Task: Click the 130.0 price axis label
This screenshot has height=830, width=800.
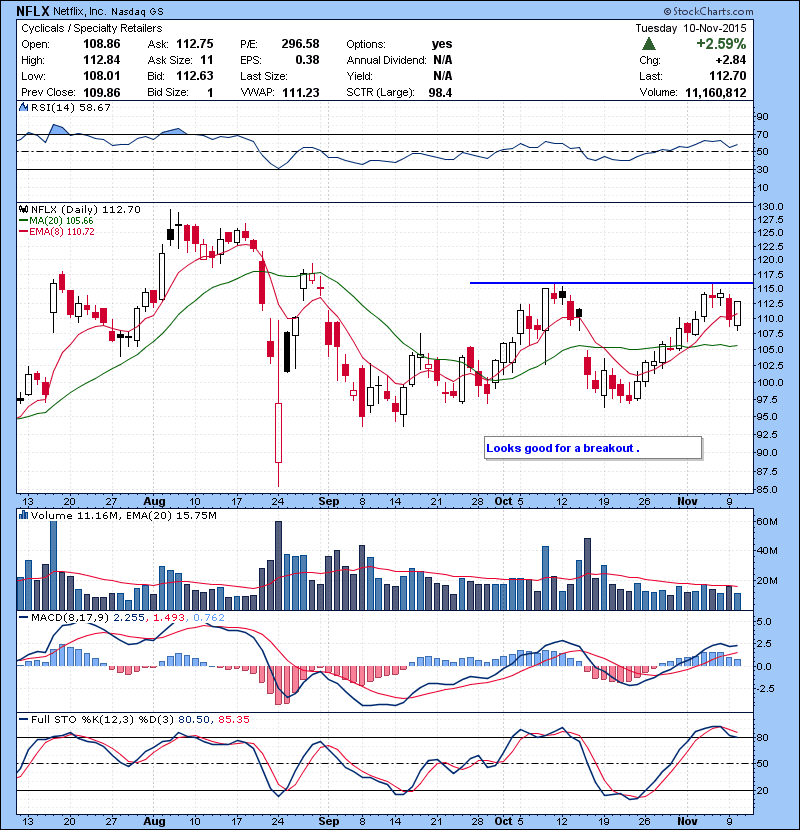Action: pyautogui.click(x=770, y=206)
